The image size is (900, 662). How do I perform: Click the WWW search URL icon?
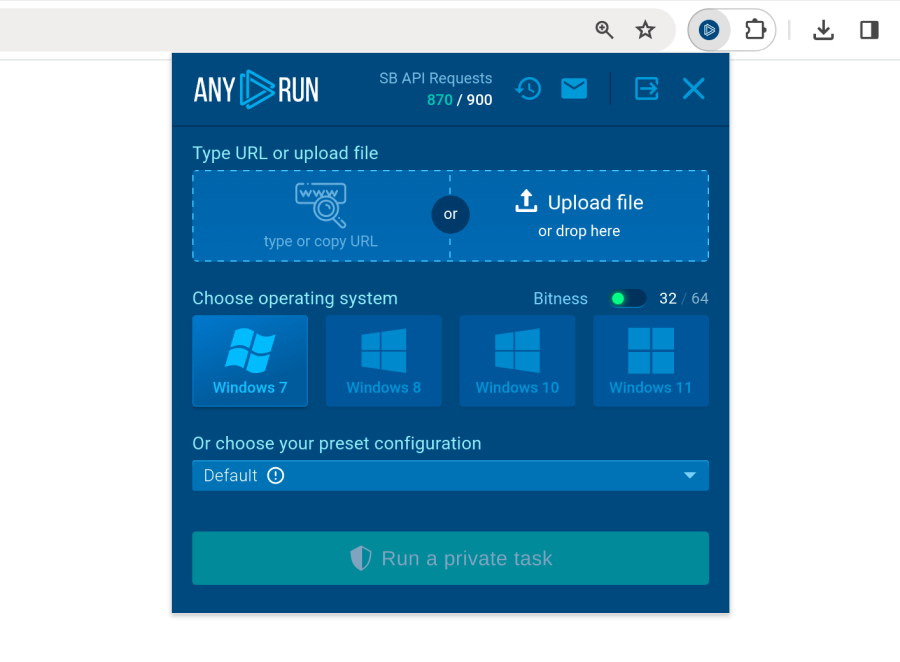point(321,205)
